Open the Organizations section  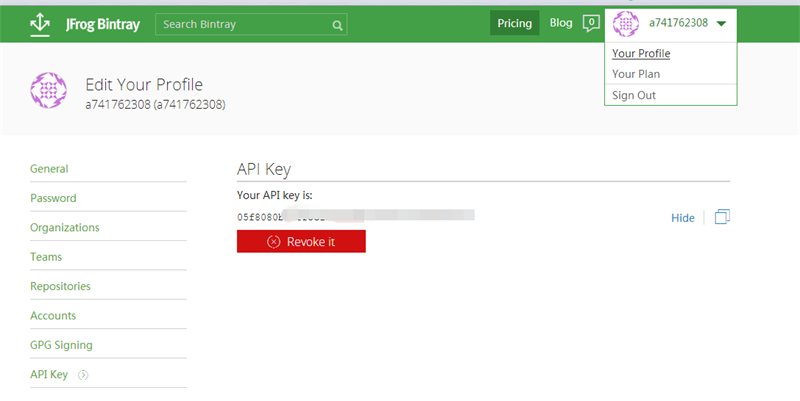(x=65, y=228)
